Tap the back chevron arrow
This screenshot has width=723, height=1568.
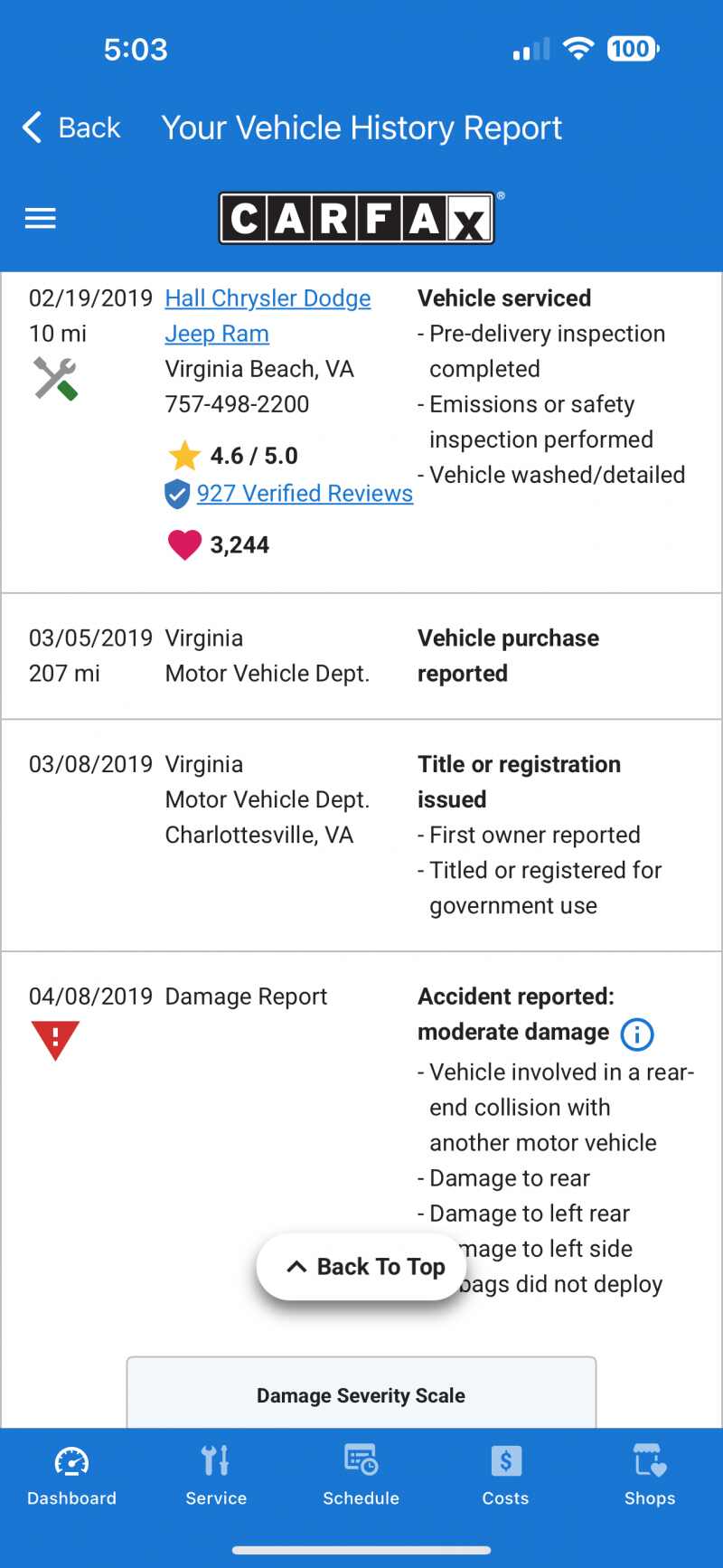(x=32, y=128)
